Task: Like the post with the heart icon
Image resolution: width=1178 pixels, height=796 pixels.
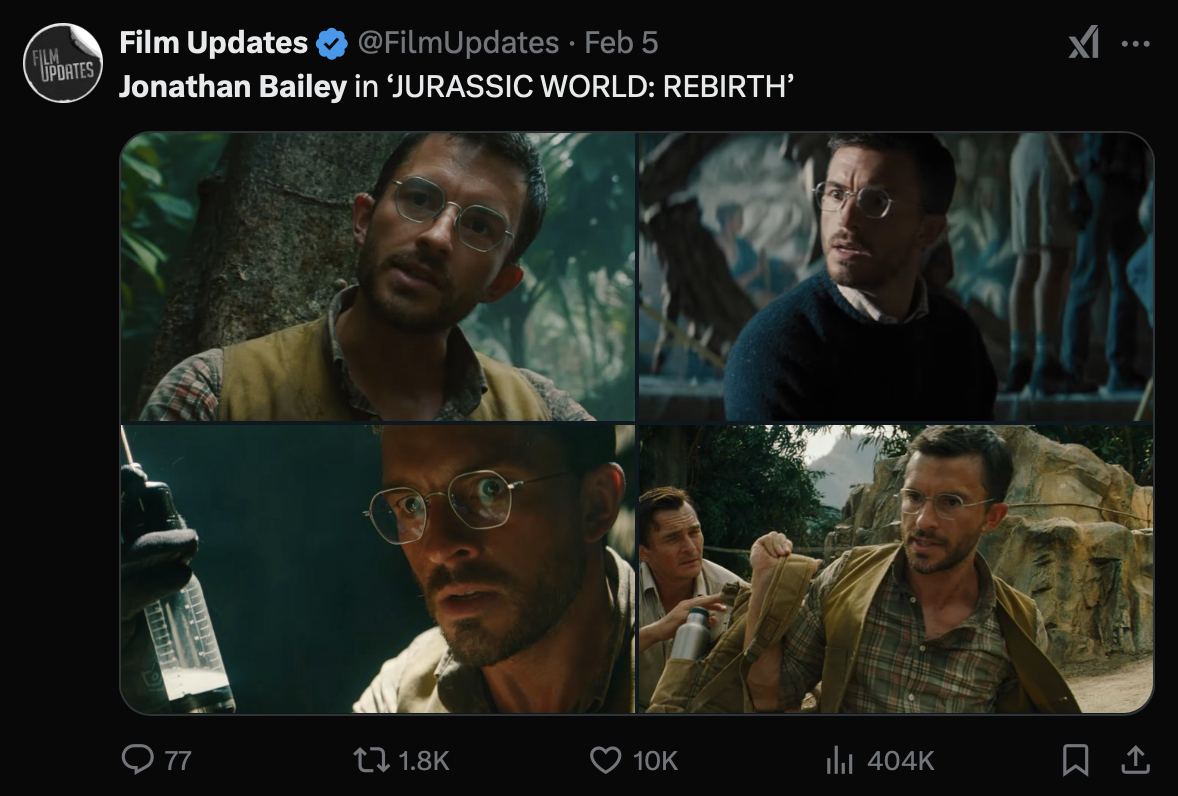Action: click(x=606, y=761)
